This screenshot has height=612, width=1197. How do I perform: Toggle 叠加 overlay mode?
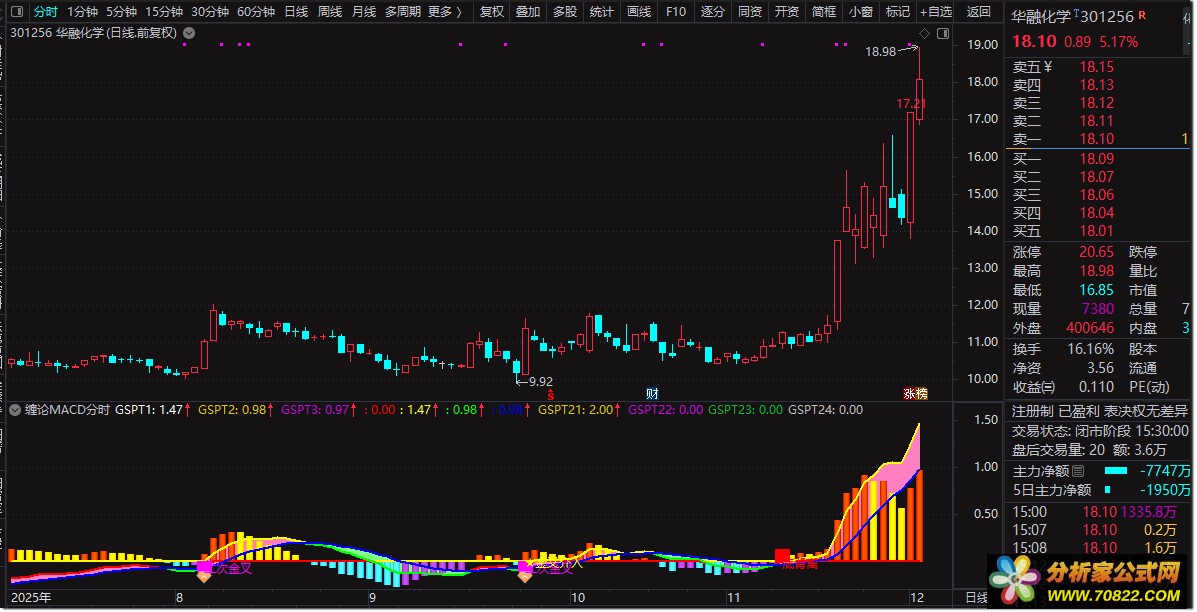528,11
